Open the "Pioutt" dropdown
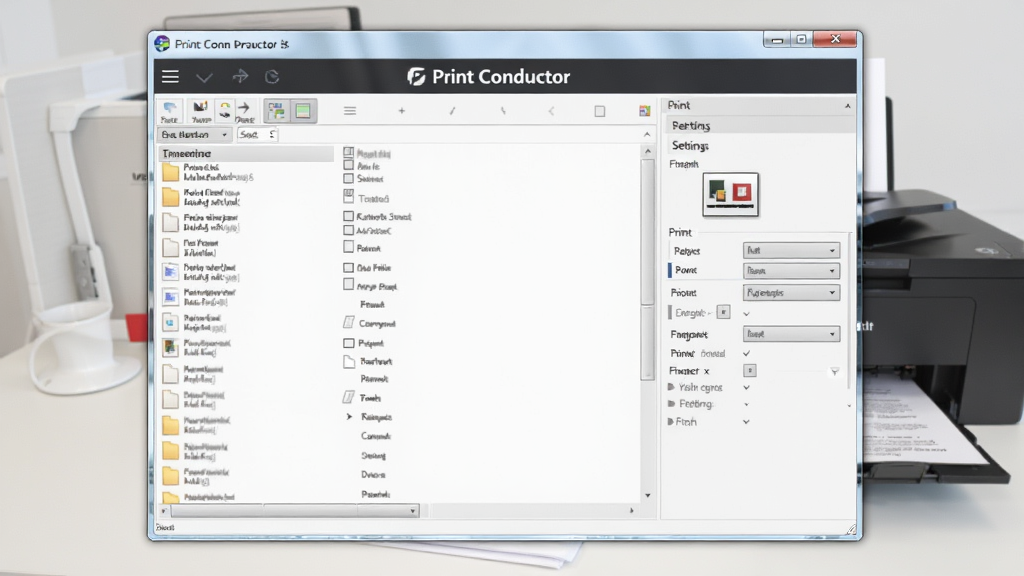 coord(791,293)
